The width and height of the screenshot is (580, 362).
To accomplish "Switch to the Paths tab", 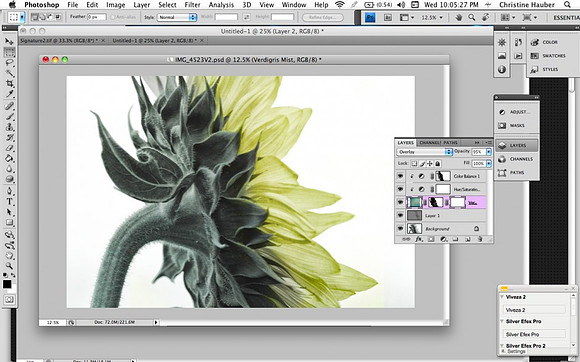I will tap(450, 143).
